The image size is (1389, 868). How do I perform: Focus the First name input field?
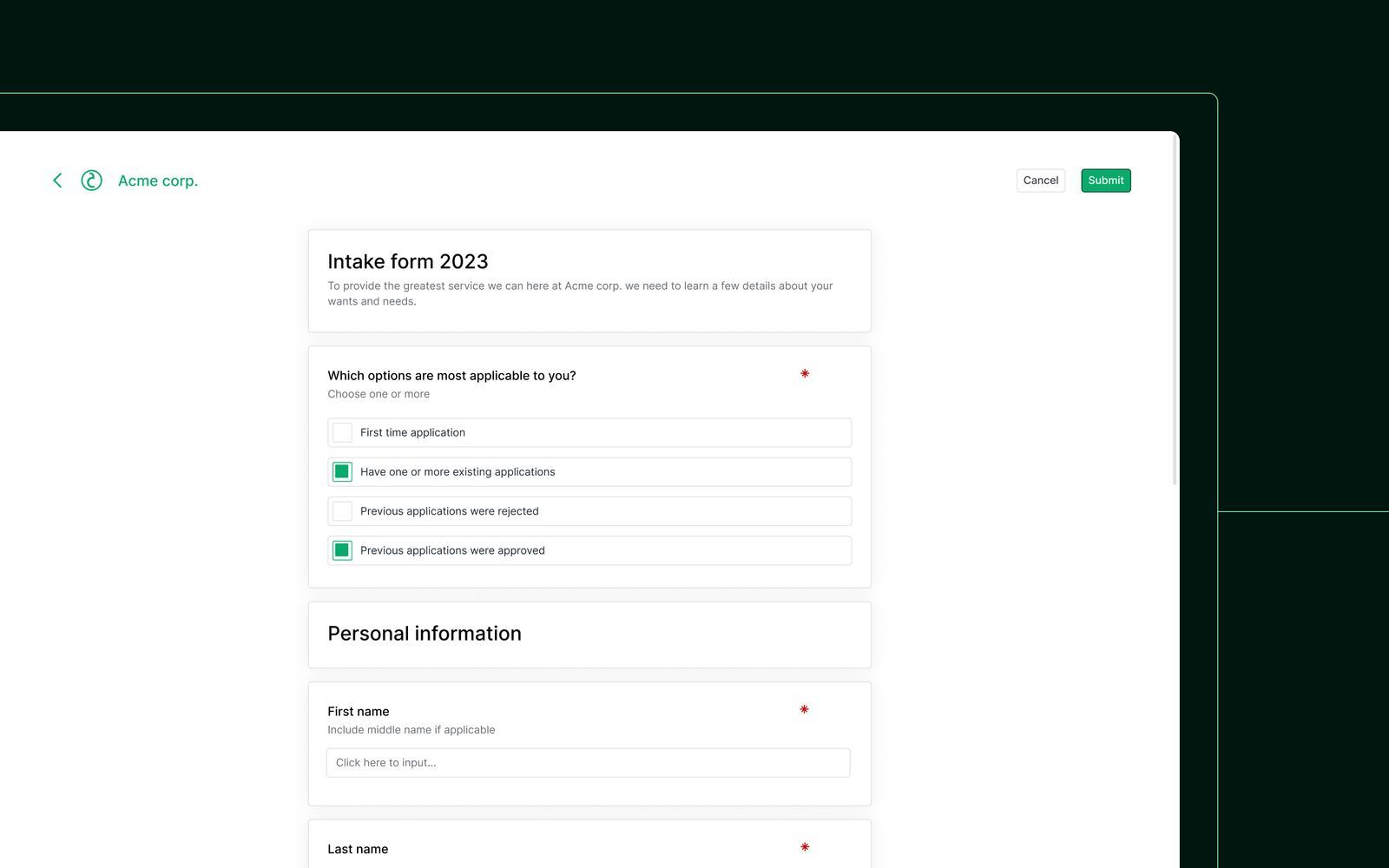pos(588,763)
